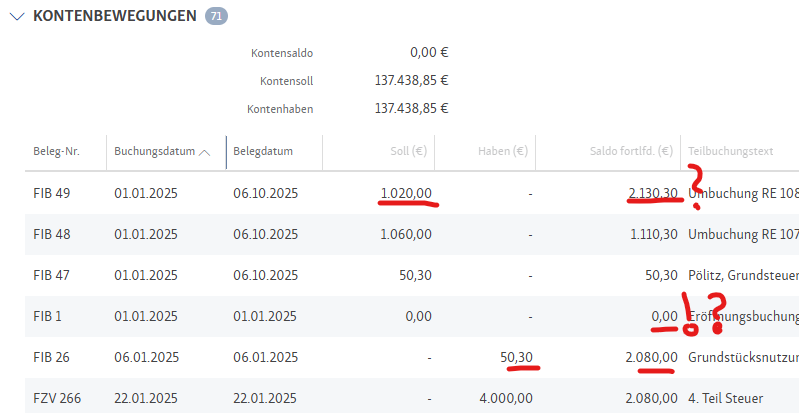799x413 pixels.
Task: Click the Buchungsdatum ascending sort arrow
Action: 205,152
